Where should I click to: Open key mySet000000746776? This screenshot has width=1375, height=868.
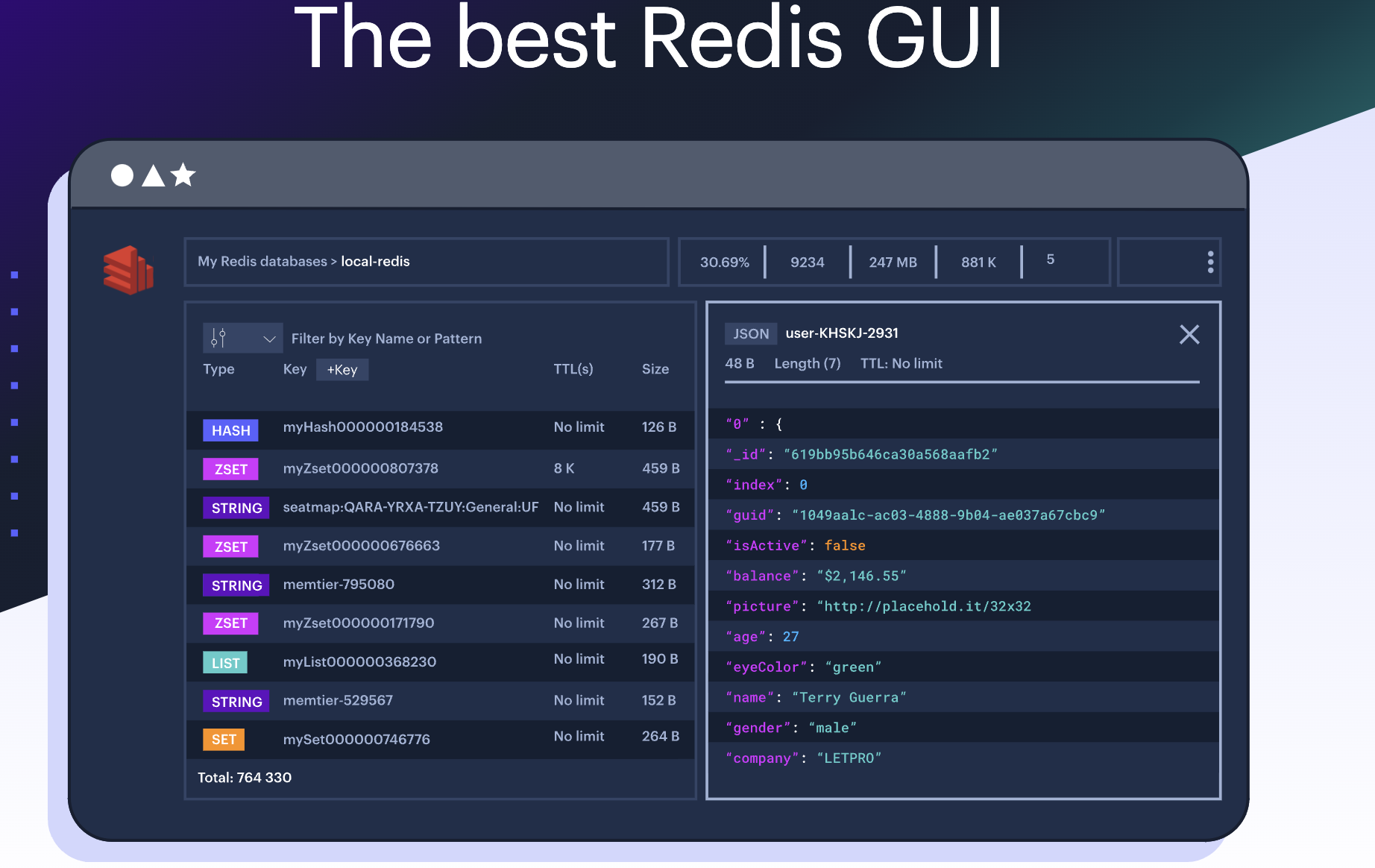click(356, 740)
